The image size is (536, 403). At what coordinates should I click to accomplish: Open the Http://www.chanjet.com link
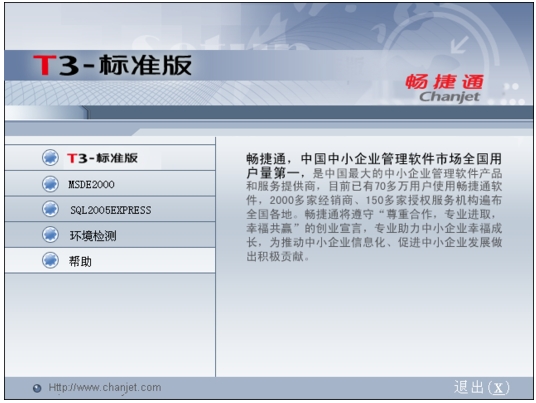(x=105, y=388)
